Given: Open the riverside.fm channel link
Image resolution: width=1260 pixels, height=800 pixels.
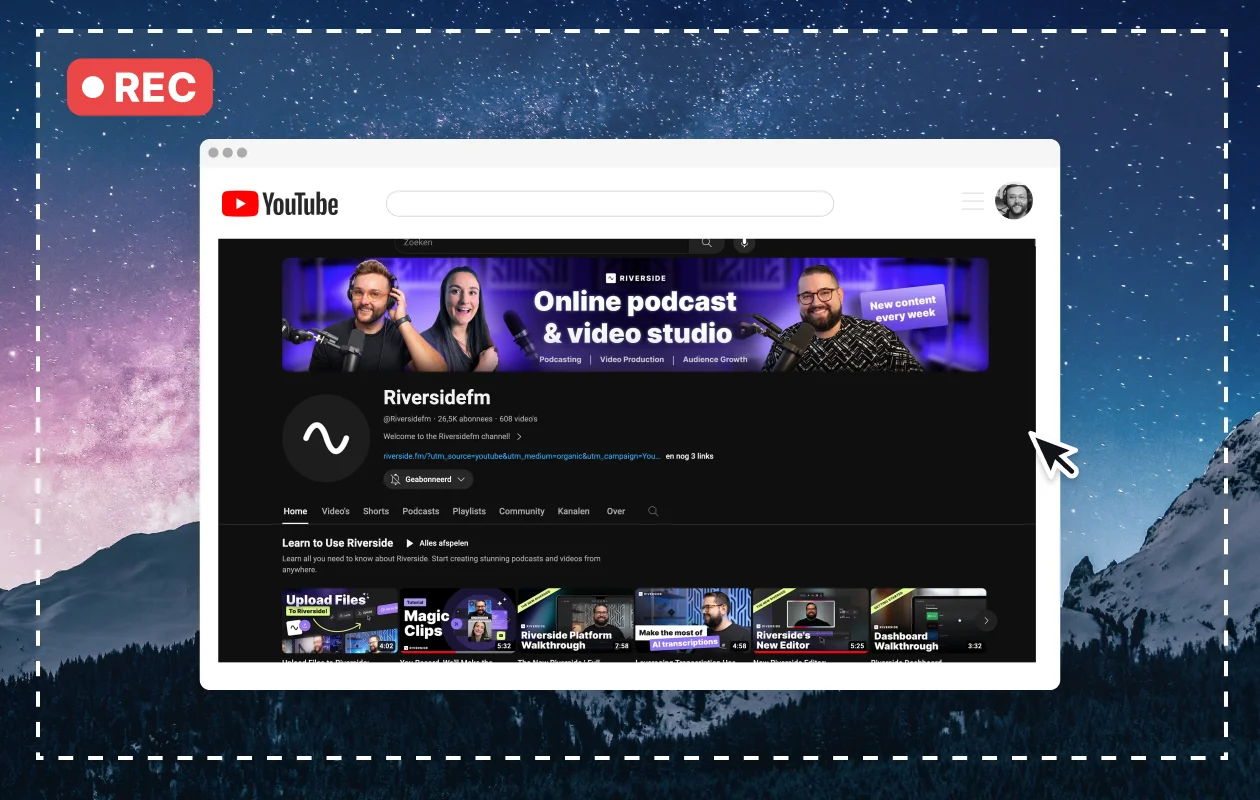Looking at the screenshot, I should point(521,456).
